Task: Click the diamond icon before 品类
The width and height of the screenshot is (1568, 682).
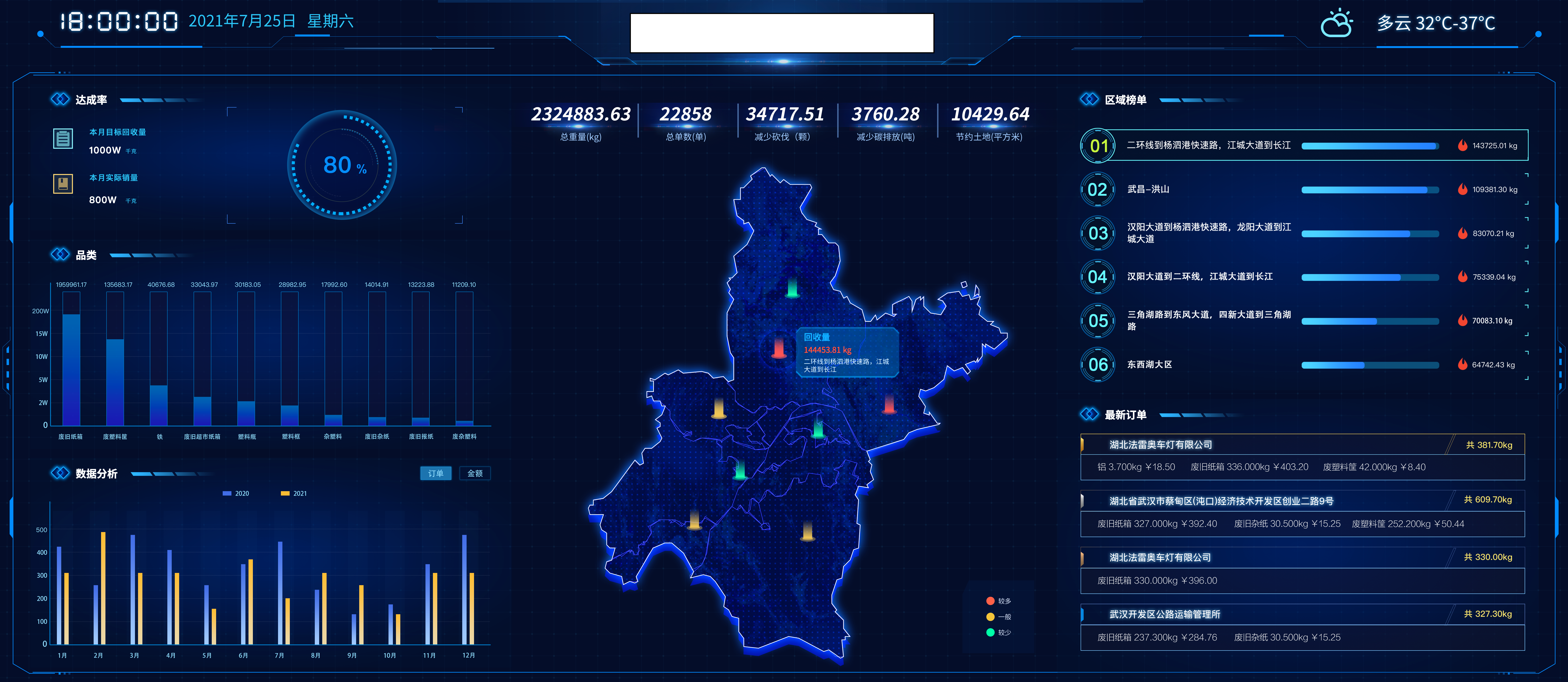Action: [60, 254]
